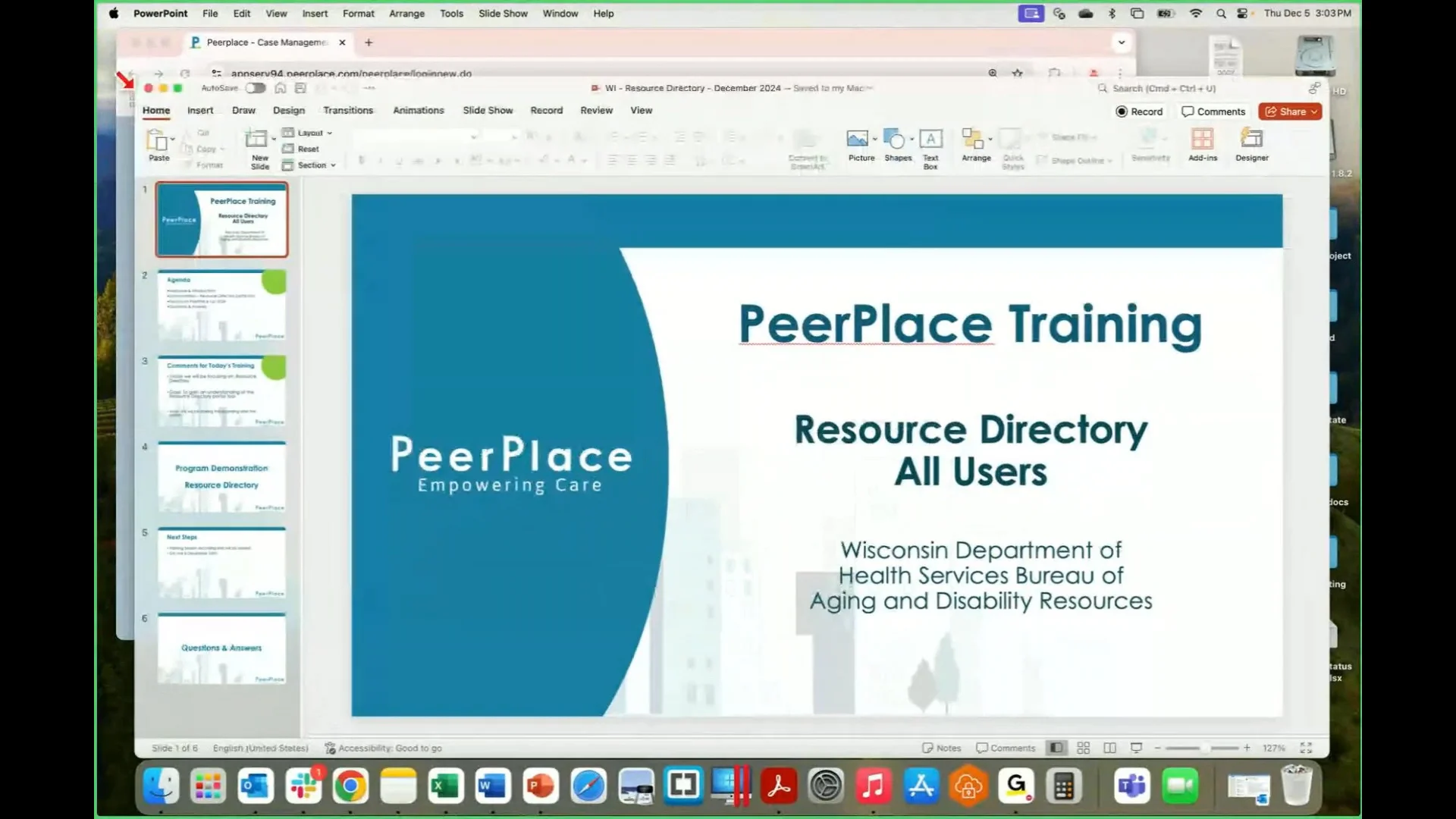Open the Section dropdown

point(309,165)
